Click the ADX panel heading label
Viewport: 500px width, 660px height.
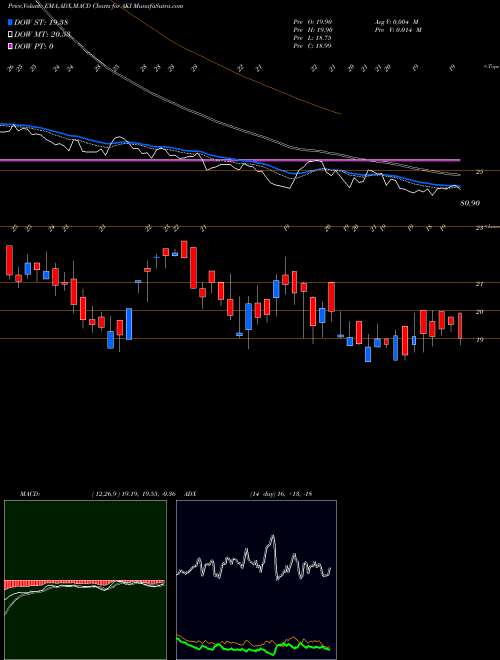coord(190,494)
